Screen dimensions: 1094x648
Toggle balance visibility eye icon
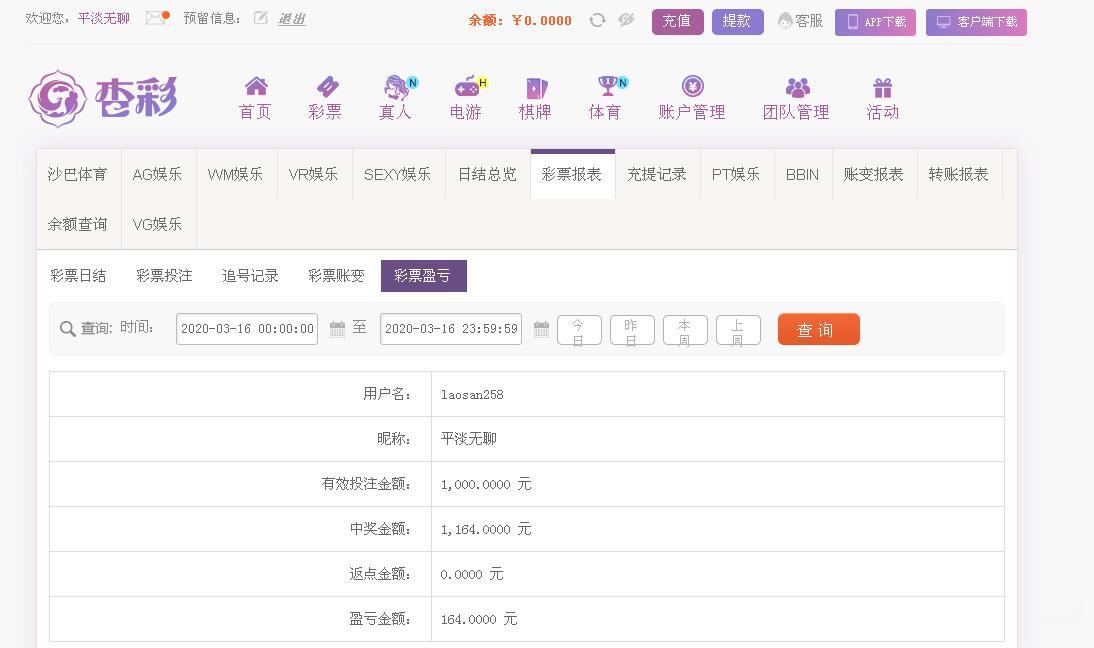pos(626,20)
